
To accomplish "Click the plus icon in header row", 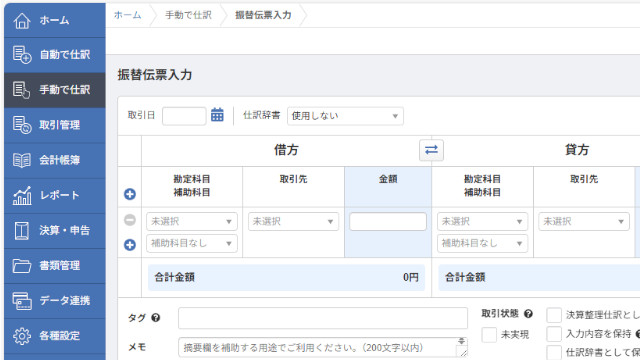I will coord(130,194).
